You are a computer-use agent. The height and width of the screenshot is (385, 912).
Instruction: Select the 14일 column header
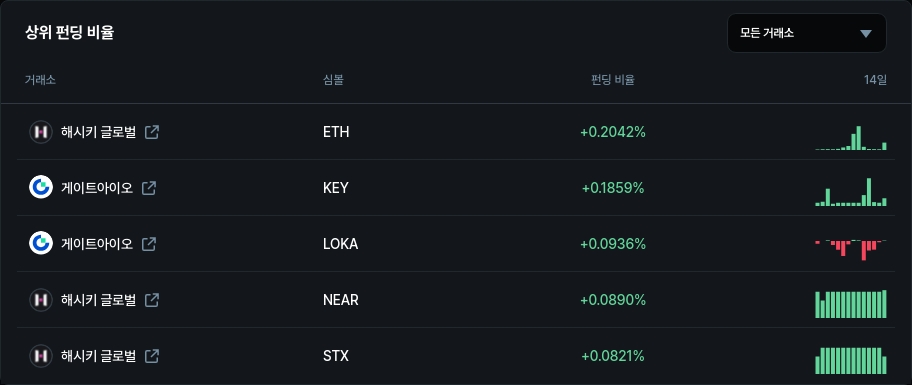875,80
